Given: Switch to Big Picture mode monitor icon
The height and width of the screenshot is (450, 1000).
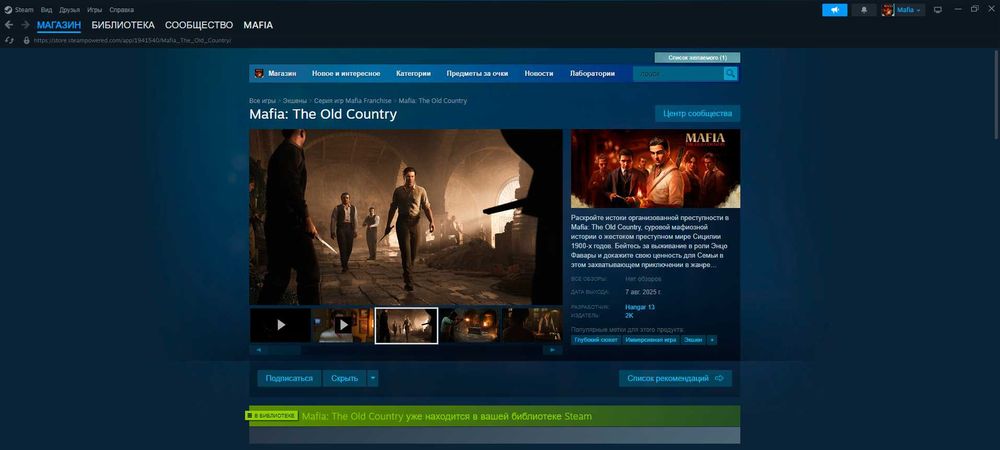Looking at the screenshot, I should click(x=938, y=10).
